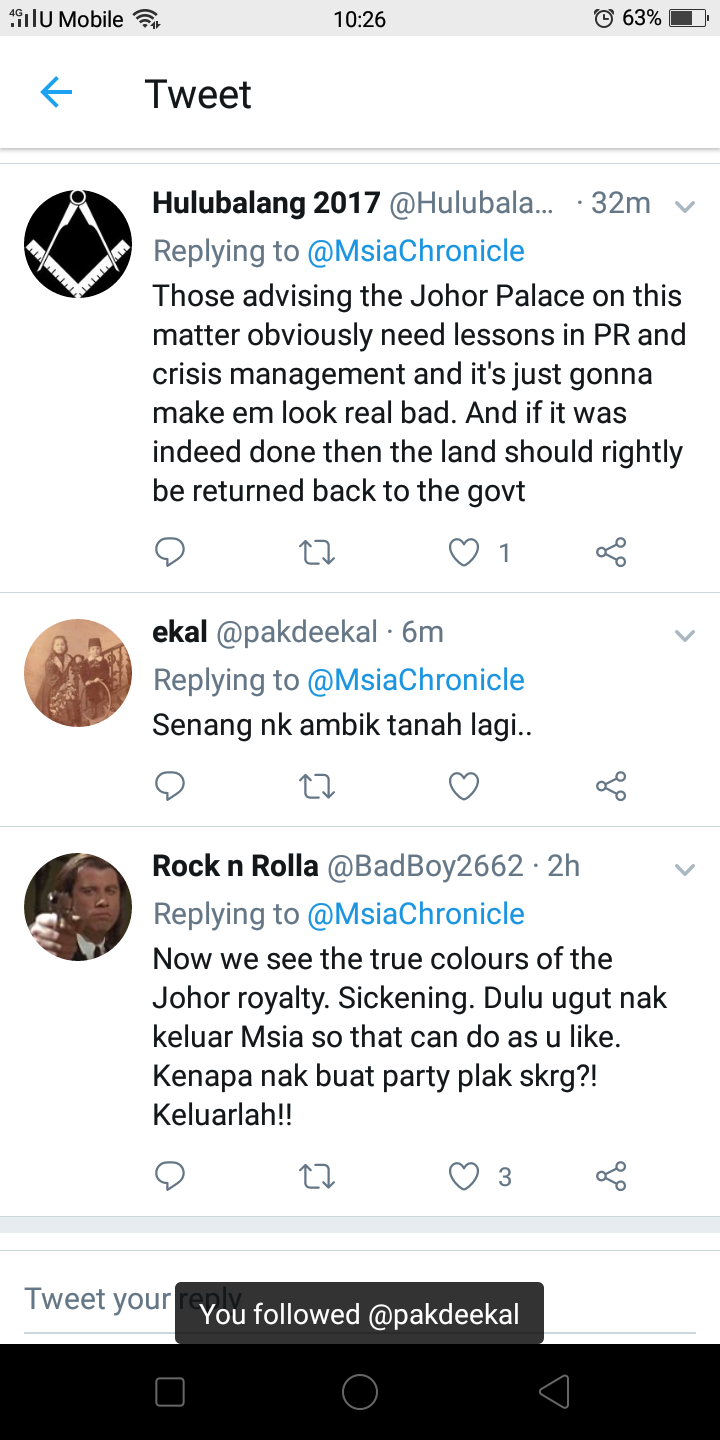
Task: Tap the Tweet your reply field
Action: click(x=360, y=1300)
